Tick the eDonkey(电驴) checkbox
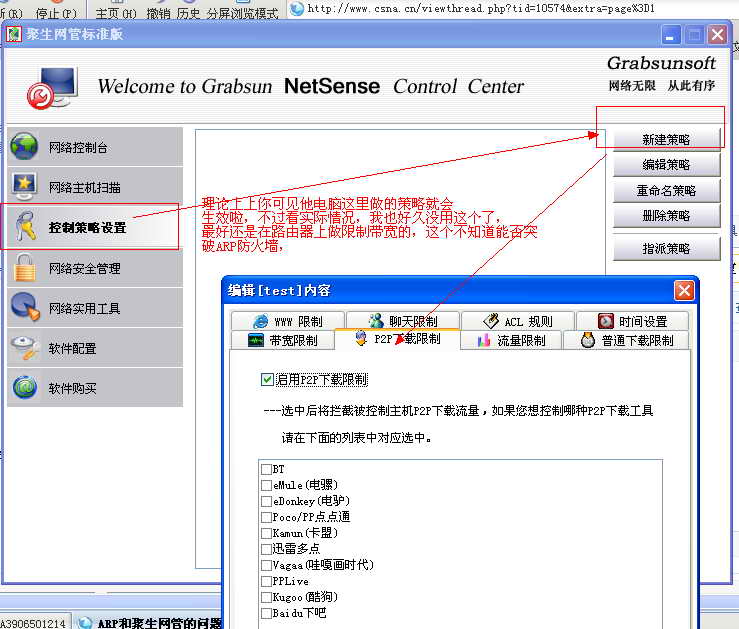739x629 pixels. [x=266, y=501]
